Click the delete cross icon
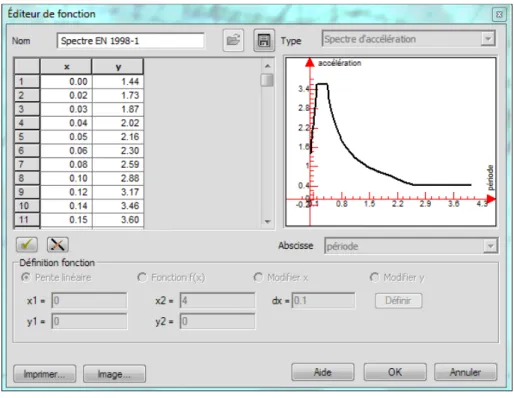 pos(58,245)
